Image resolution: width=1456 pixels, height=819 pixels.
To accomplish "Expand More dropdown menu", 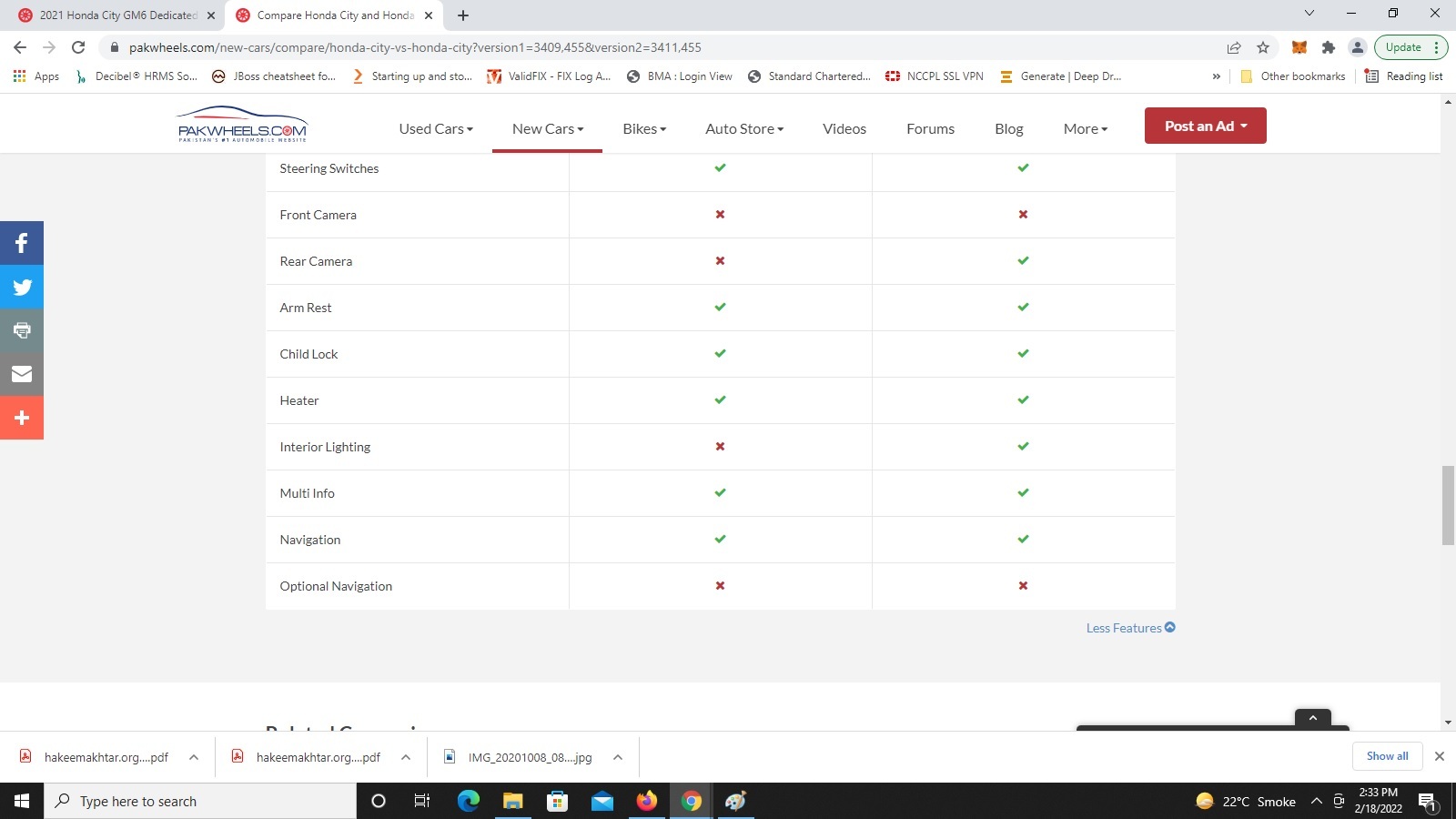I will [x=1086, y=129].
